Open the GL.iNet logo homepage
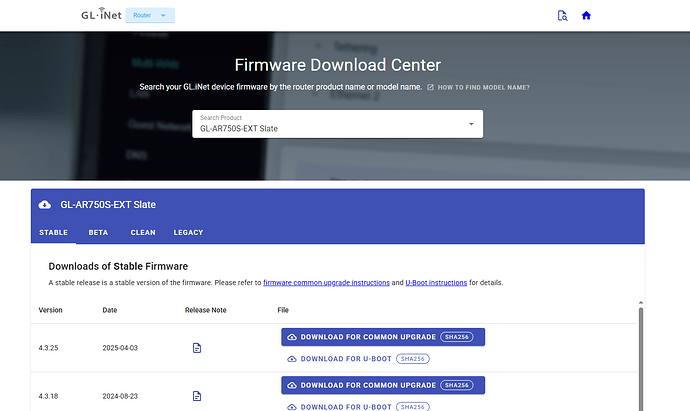This screenshot has width=690, height=411. click(101, 15)
